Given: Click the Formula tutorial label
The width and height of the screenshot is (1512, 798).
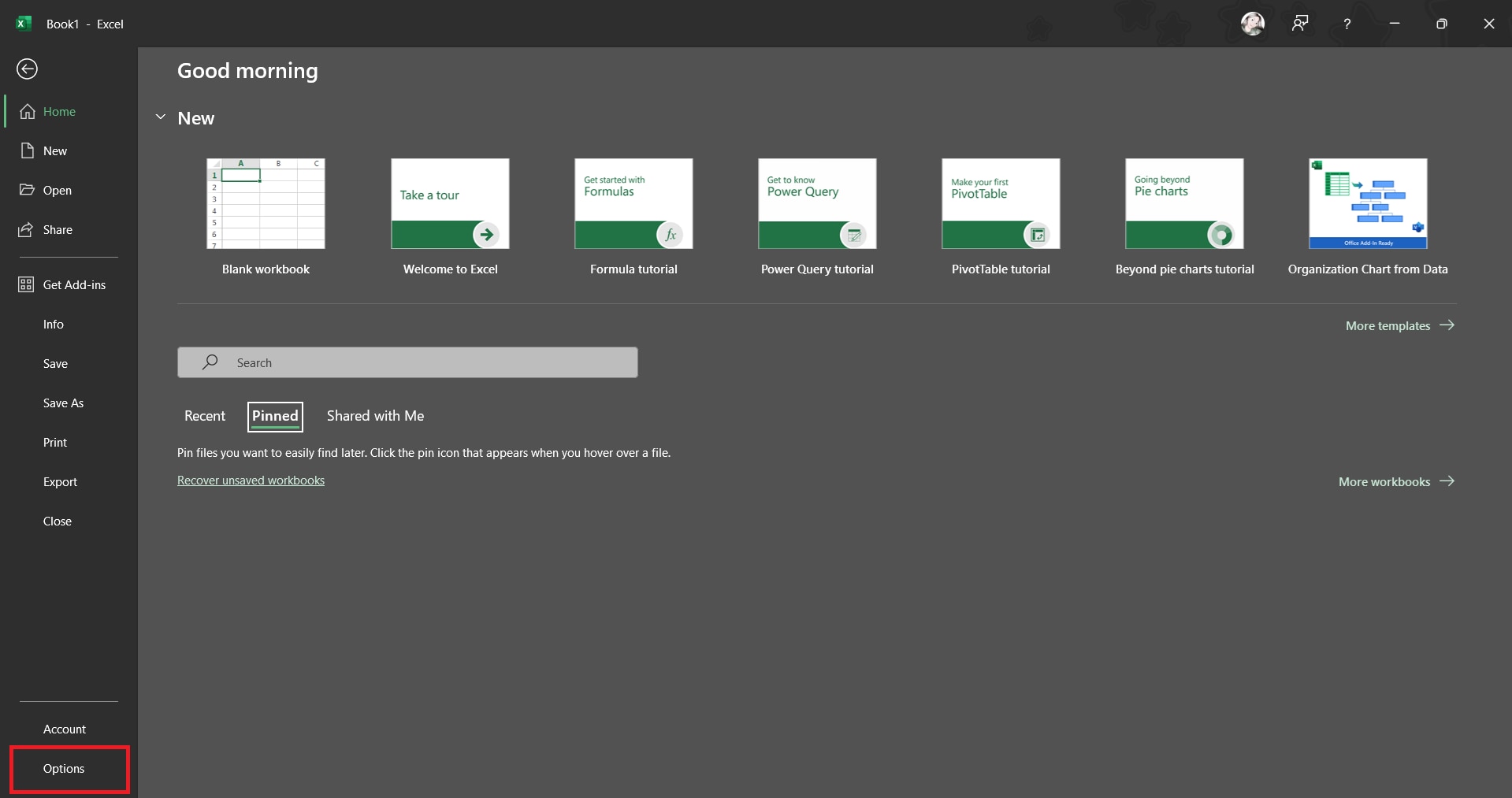Looking at the screenshot, I should 633,269.
